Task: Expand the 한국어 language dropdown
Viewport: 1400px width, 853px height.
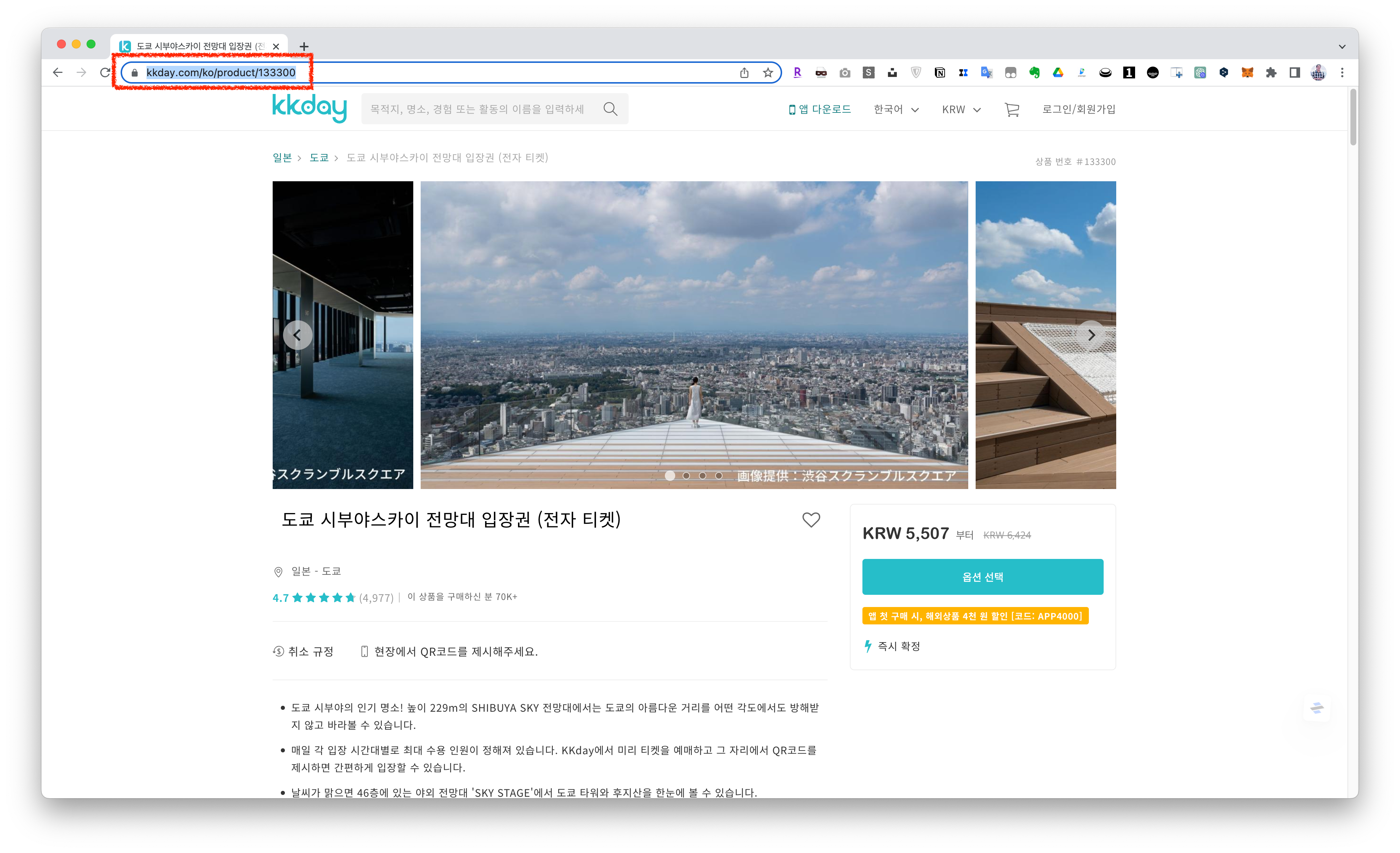Action: click(x=896, y=109)
